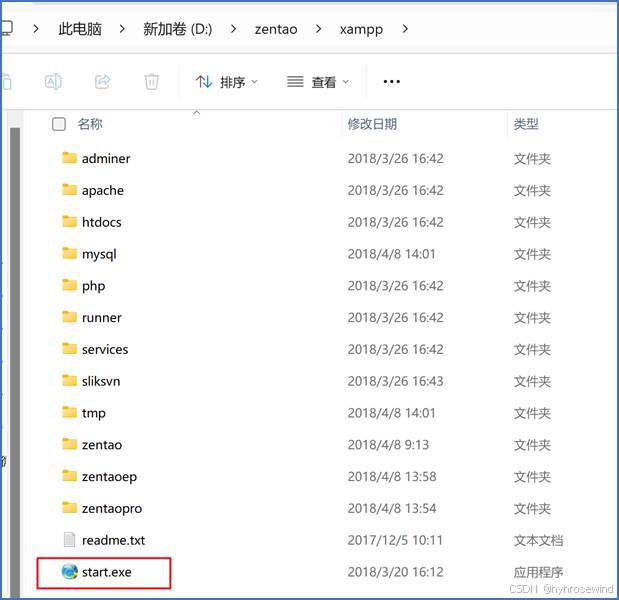This screenshot has height=600, width=619.
Task: Click the 2018/4/8 13:58 date of zentaoep
Action: [x=392, y=476]
